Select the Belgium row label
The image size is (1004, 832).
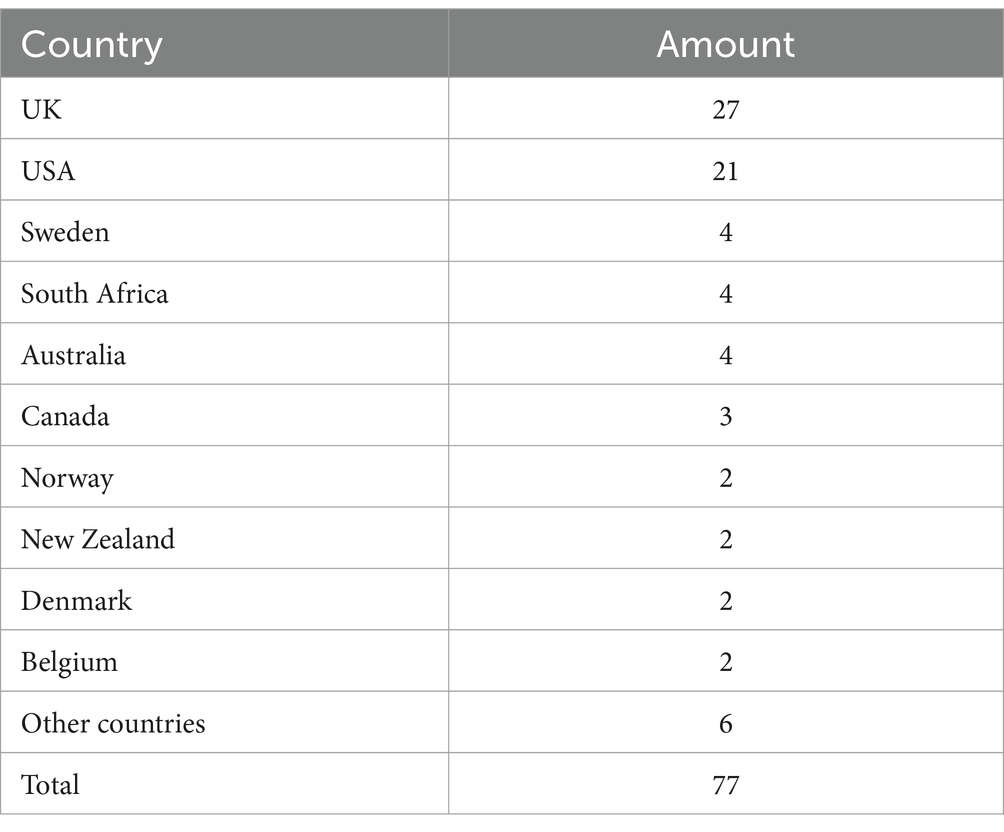(69, 663)
